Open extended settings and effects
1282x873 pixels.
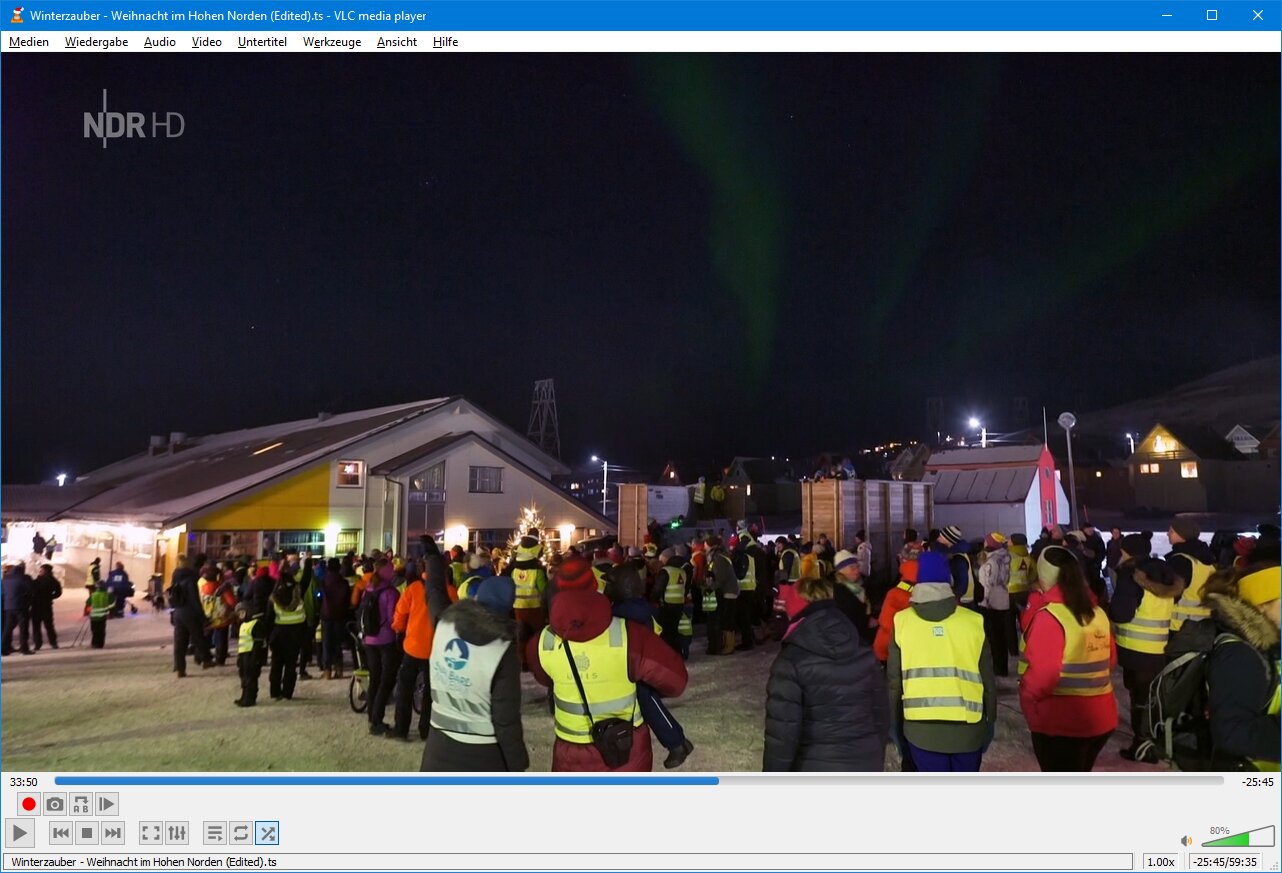point(177,833)
